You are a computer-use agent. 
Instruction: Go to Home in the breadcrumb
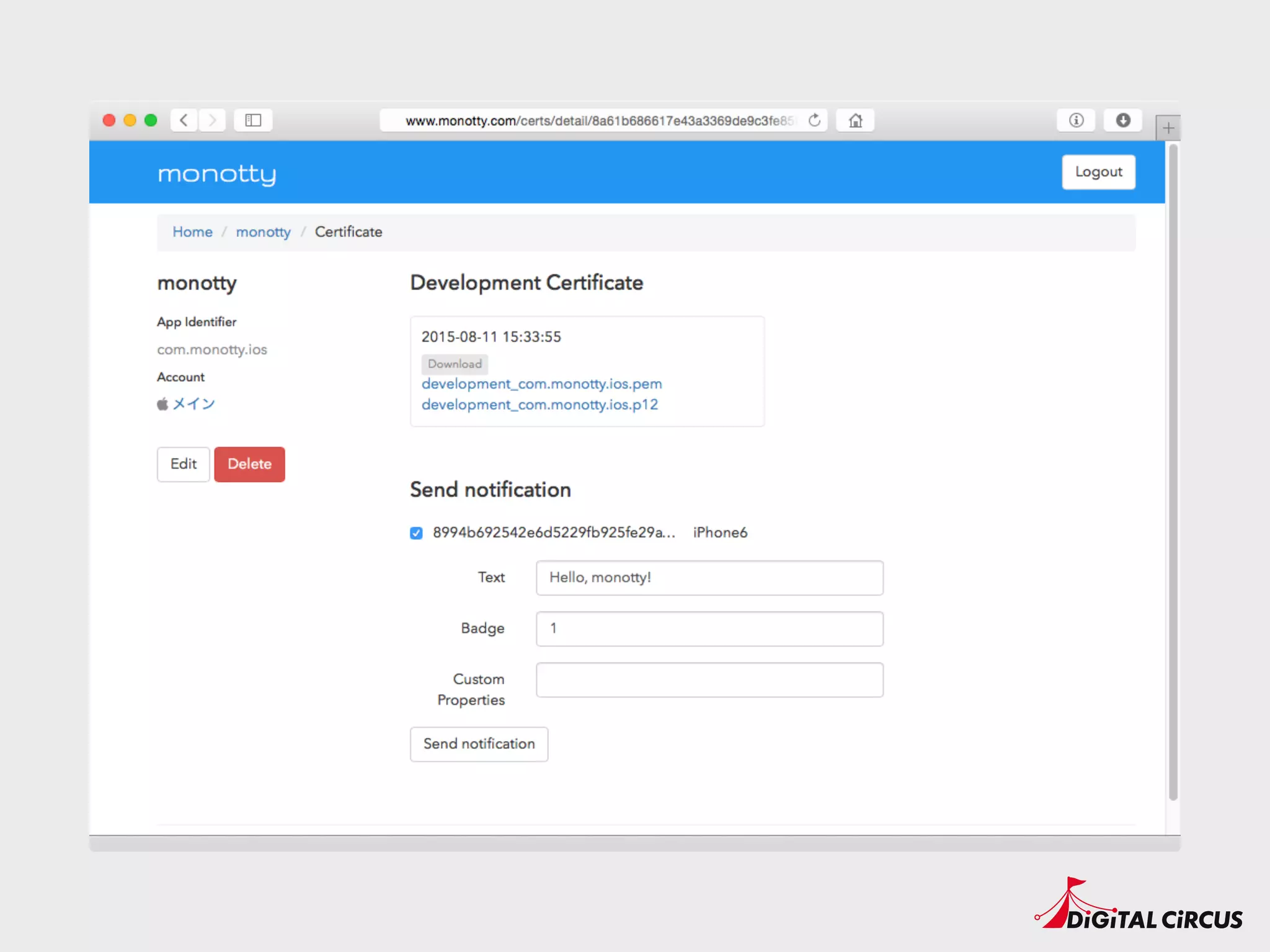tap(192, 232)
